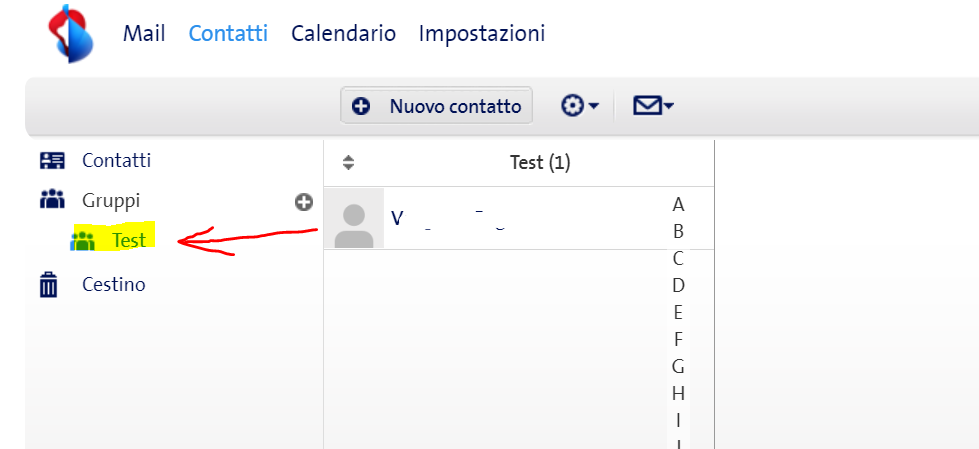The image size is (979, 449).
Task: Open the gear settings dropdown
Action: pyautogui.click(x=579, y=106)
